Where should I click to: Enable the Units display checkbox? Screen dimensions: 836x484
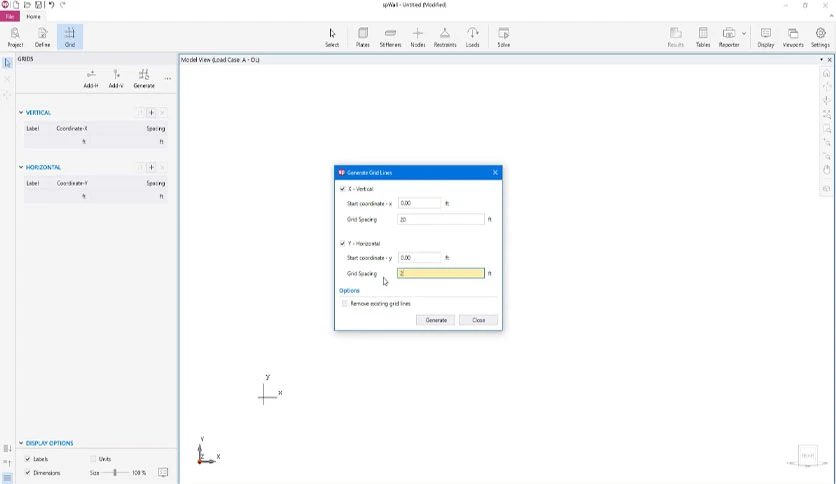coord(93,458)
